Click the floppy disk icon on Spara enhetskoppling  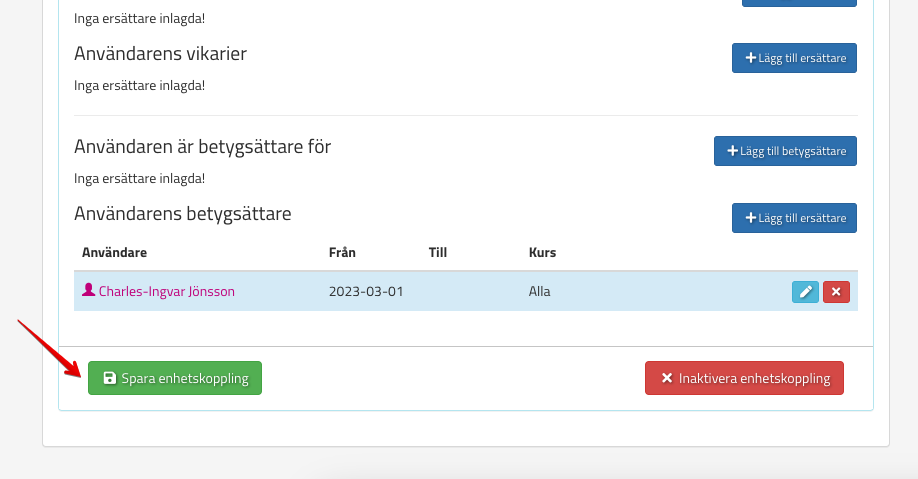[110, 379]
